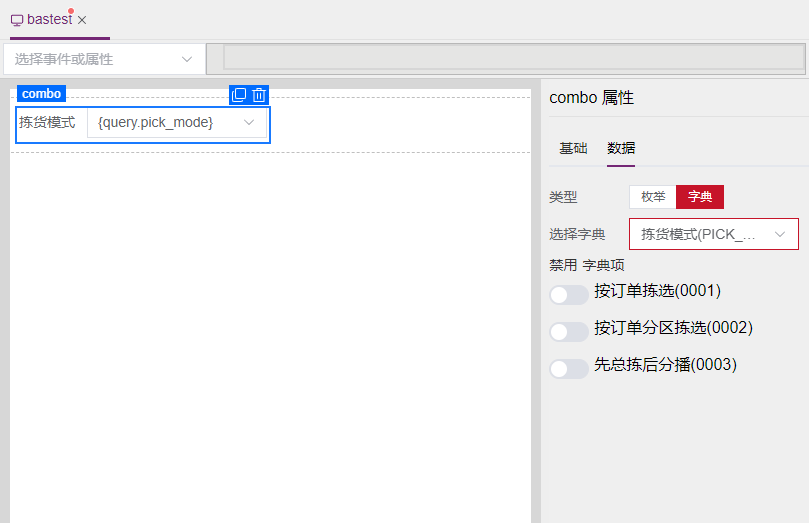Screen dimensions: 809x523
Task: Click the monitor icon on bastest tab
Action: pyautogui.click(x=17, y=20)
